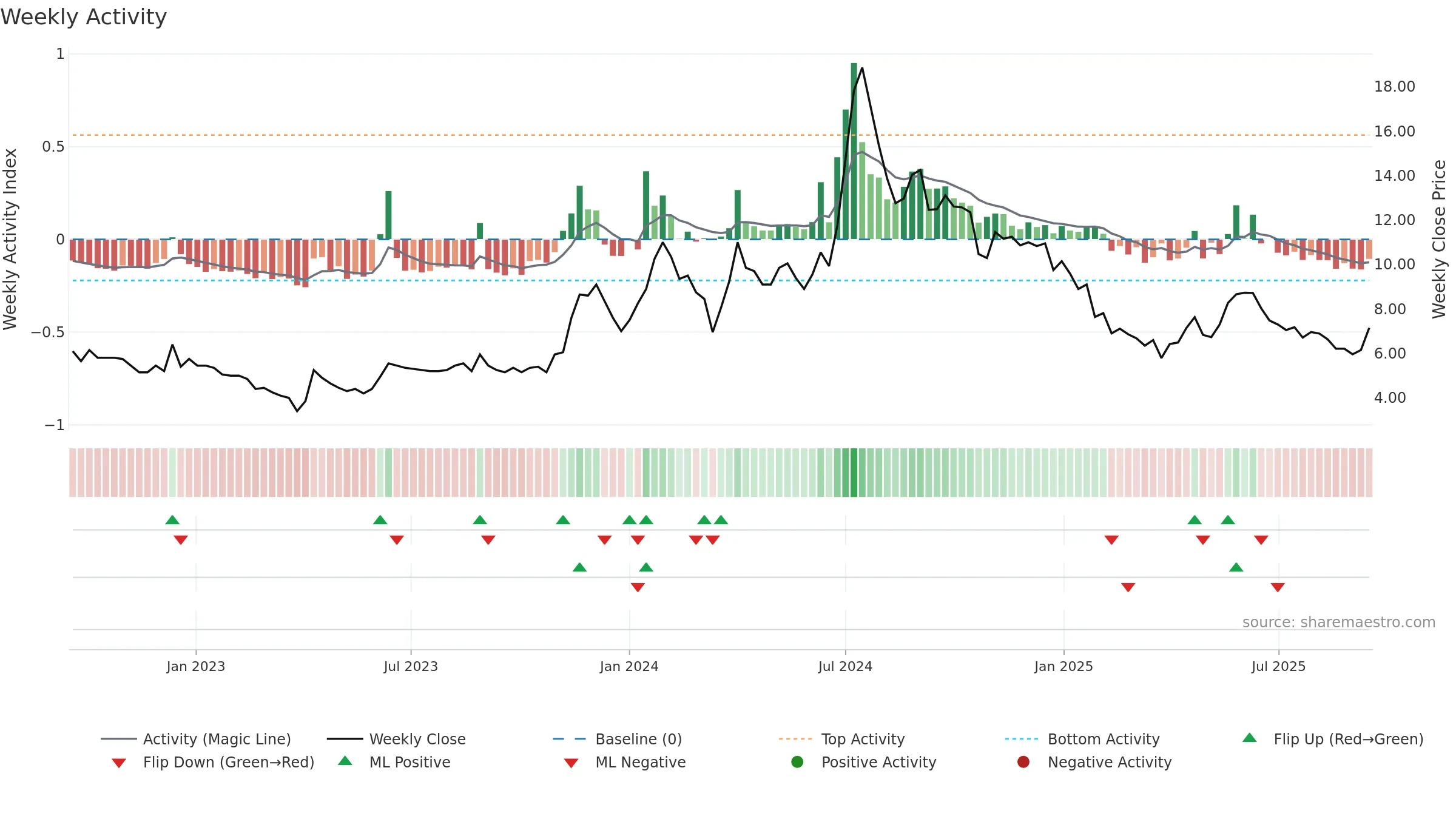Click the Jul 2024 axis label

pos(845,666)
